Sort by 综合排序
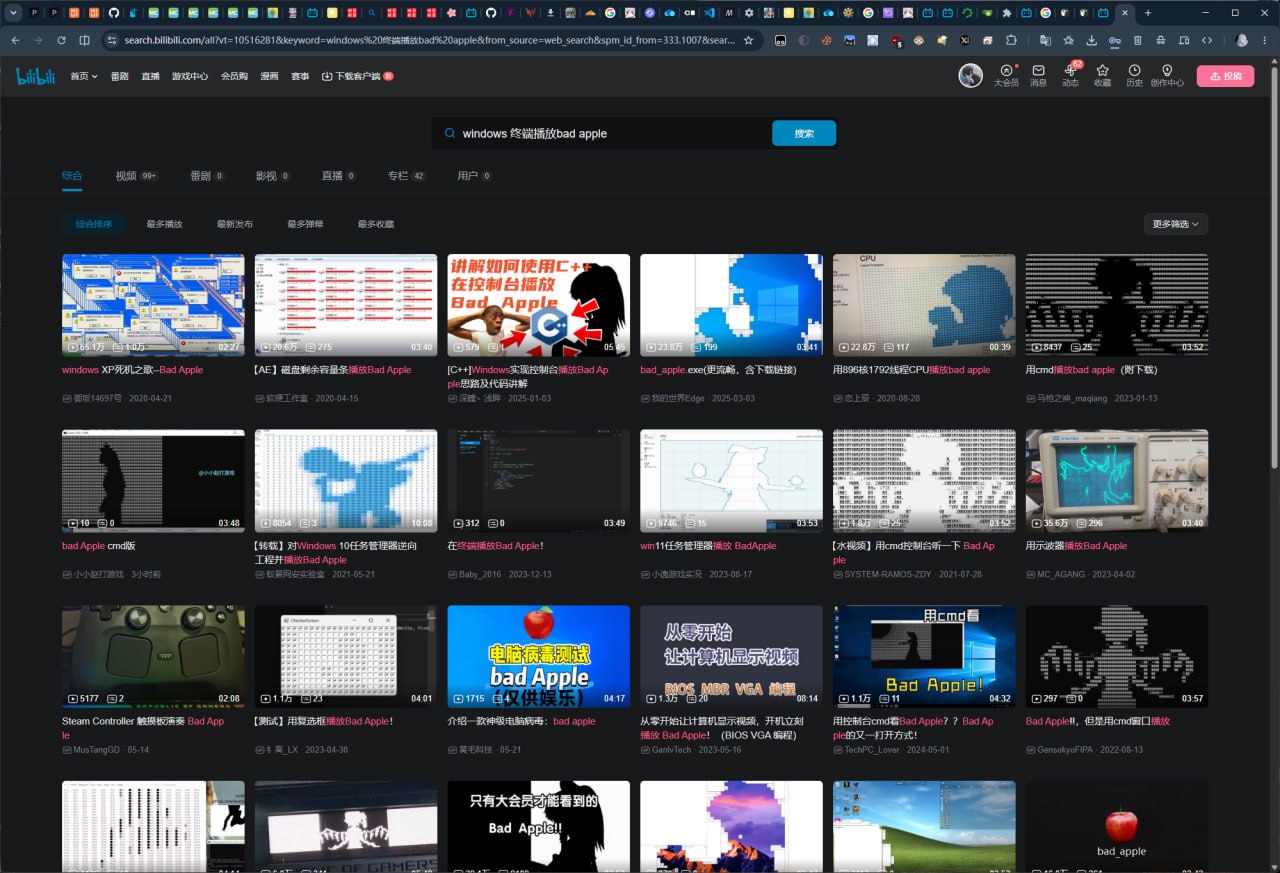 pos(94,224)
